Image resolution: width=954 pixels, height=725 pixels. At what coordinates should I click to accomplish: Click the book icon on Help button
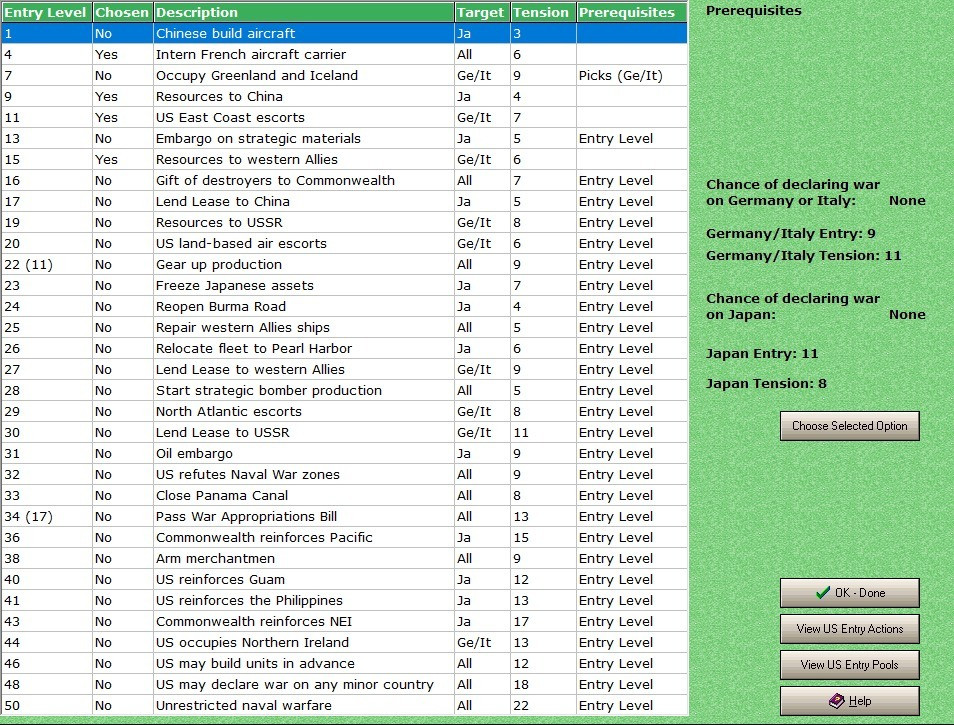pos(837,701)
